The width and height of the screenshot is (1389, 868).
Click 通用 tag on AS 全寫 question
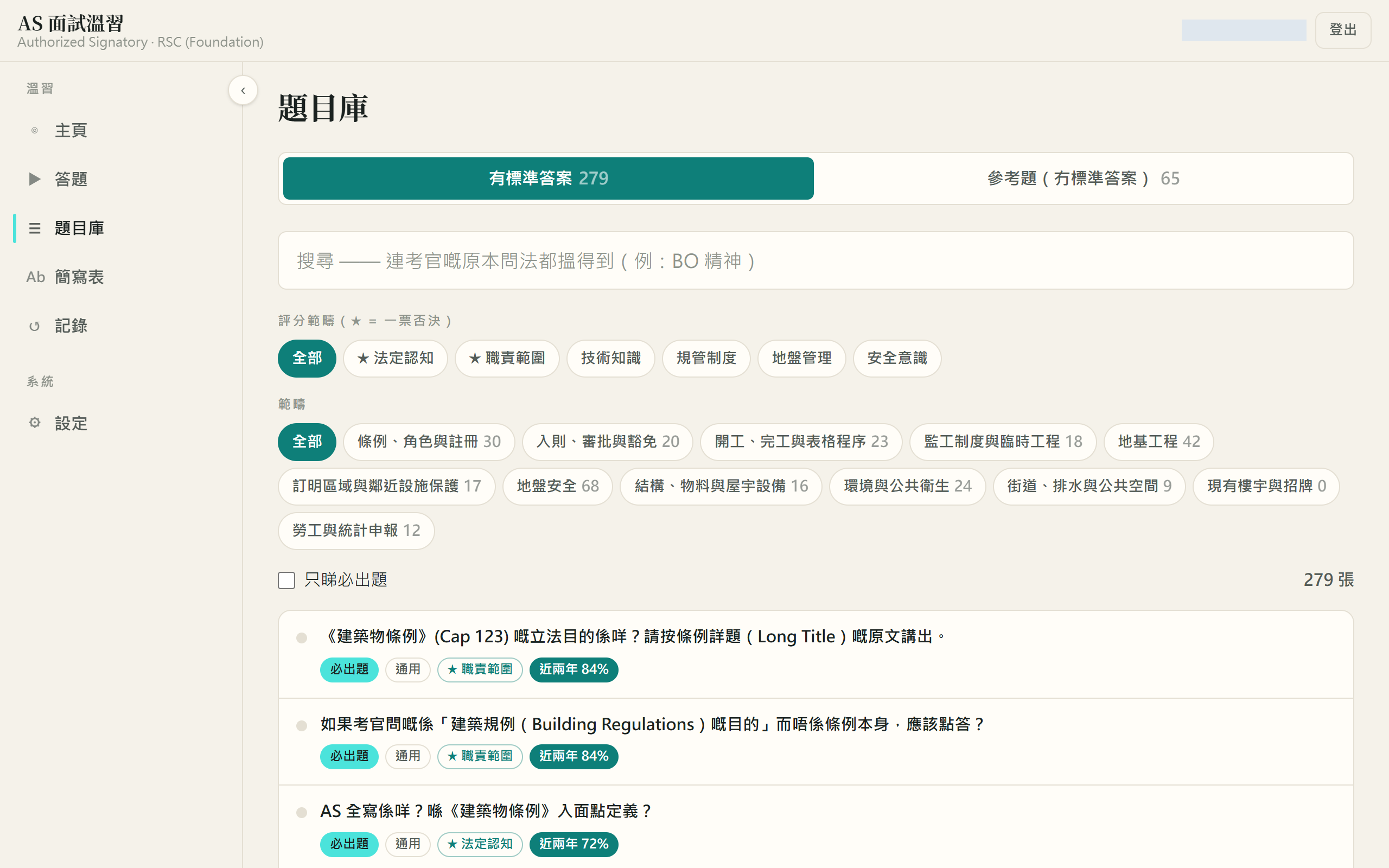tap(407, 844)
